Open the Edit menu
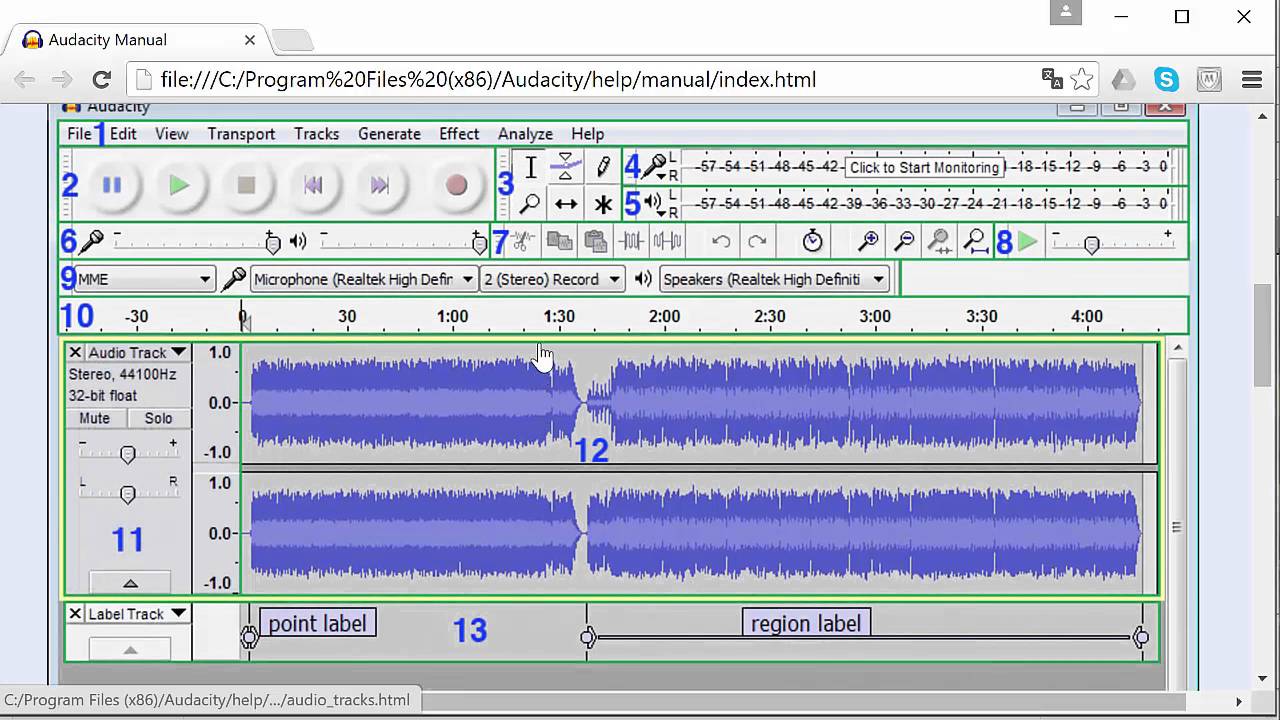This screenshot has width=1280, height=720. (123, 134)
